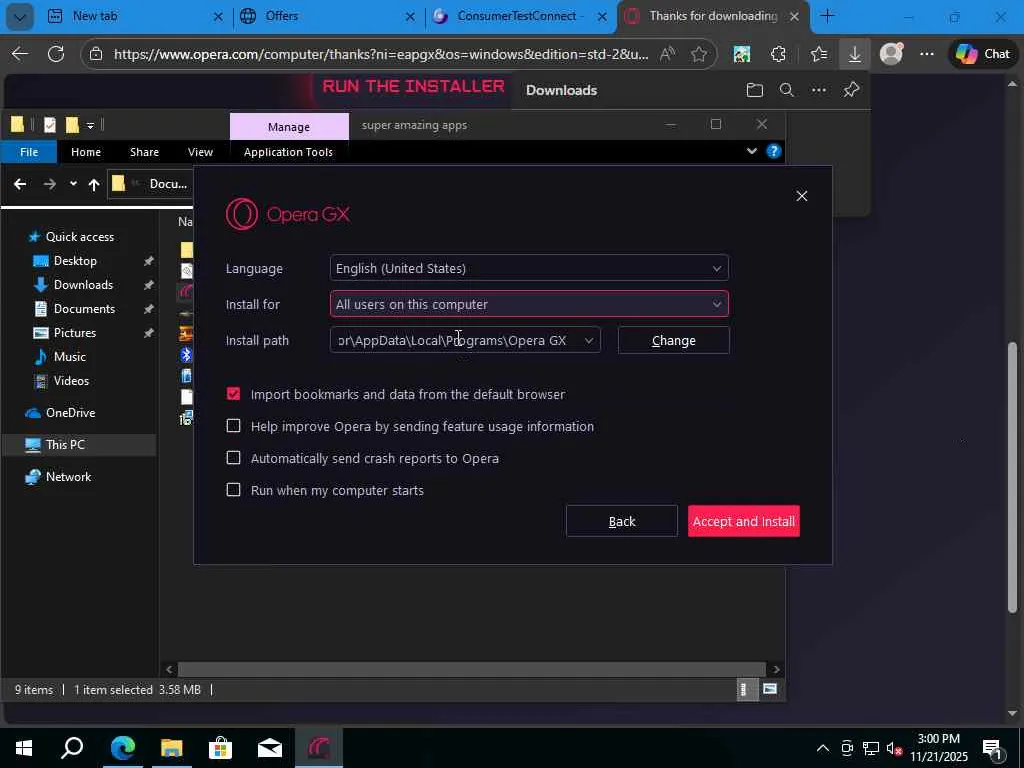Toggle the Edge Downloads button
The width and height of the screenshot is (1024, 768).
coord(854,54)
